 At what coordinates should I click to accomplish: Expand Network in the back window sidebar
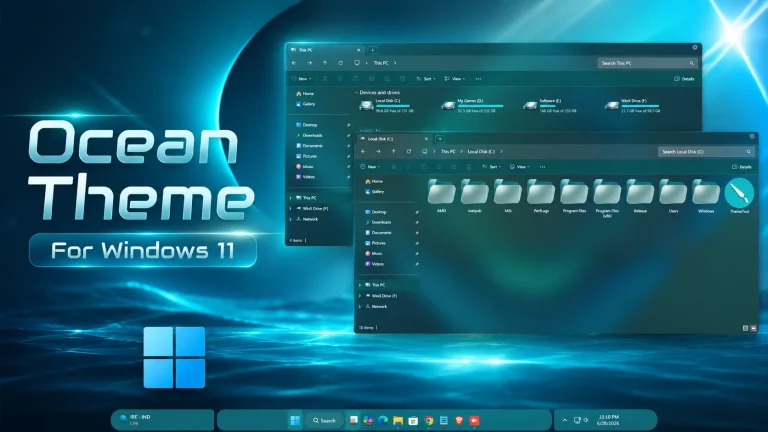click(x=291, y=219)
